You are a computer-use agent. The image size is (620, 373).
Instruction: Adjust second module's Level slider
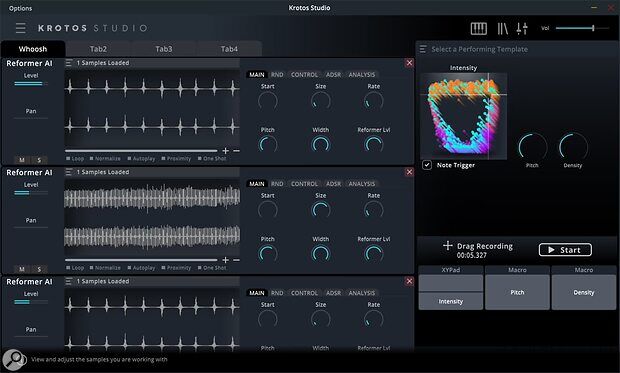pyautogui.click(x=31, y=193)
